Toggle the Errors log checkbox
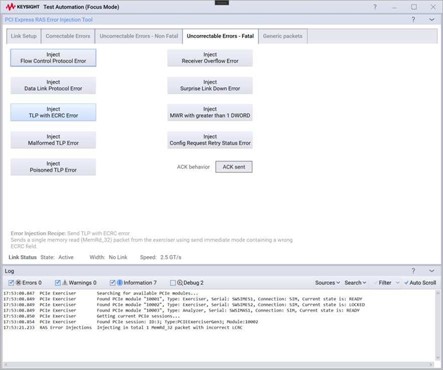This screenshot has width=443, height=370. (x=11, y=283)
